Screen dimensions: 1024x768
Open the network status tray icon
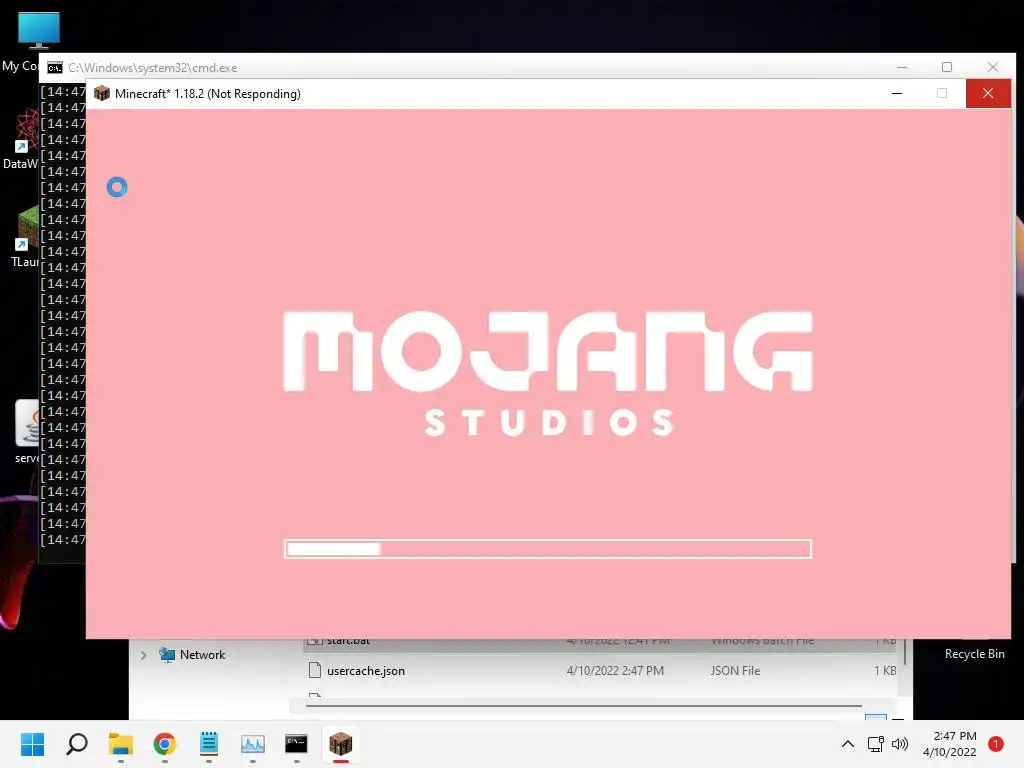(875, 744)
